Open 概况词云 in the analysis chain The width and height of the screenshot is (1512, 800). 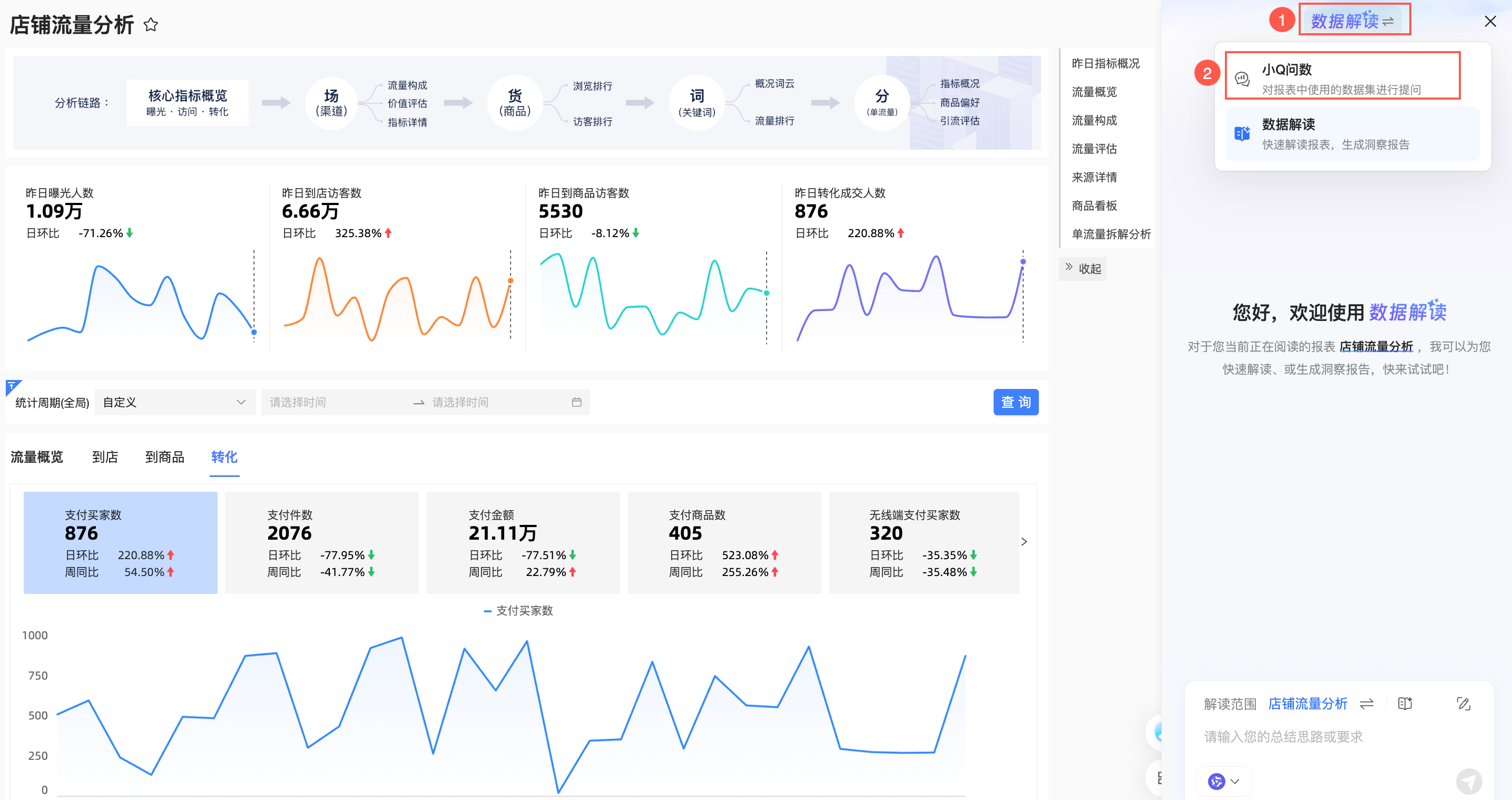(x=774, y=83)
